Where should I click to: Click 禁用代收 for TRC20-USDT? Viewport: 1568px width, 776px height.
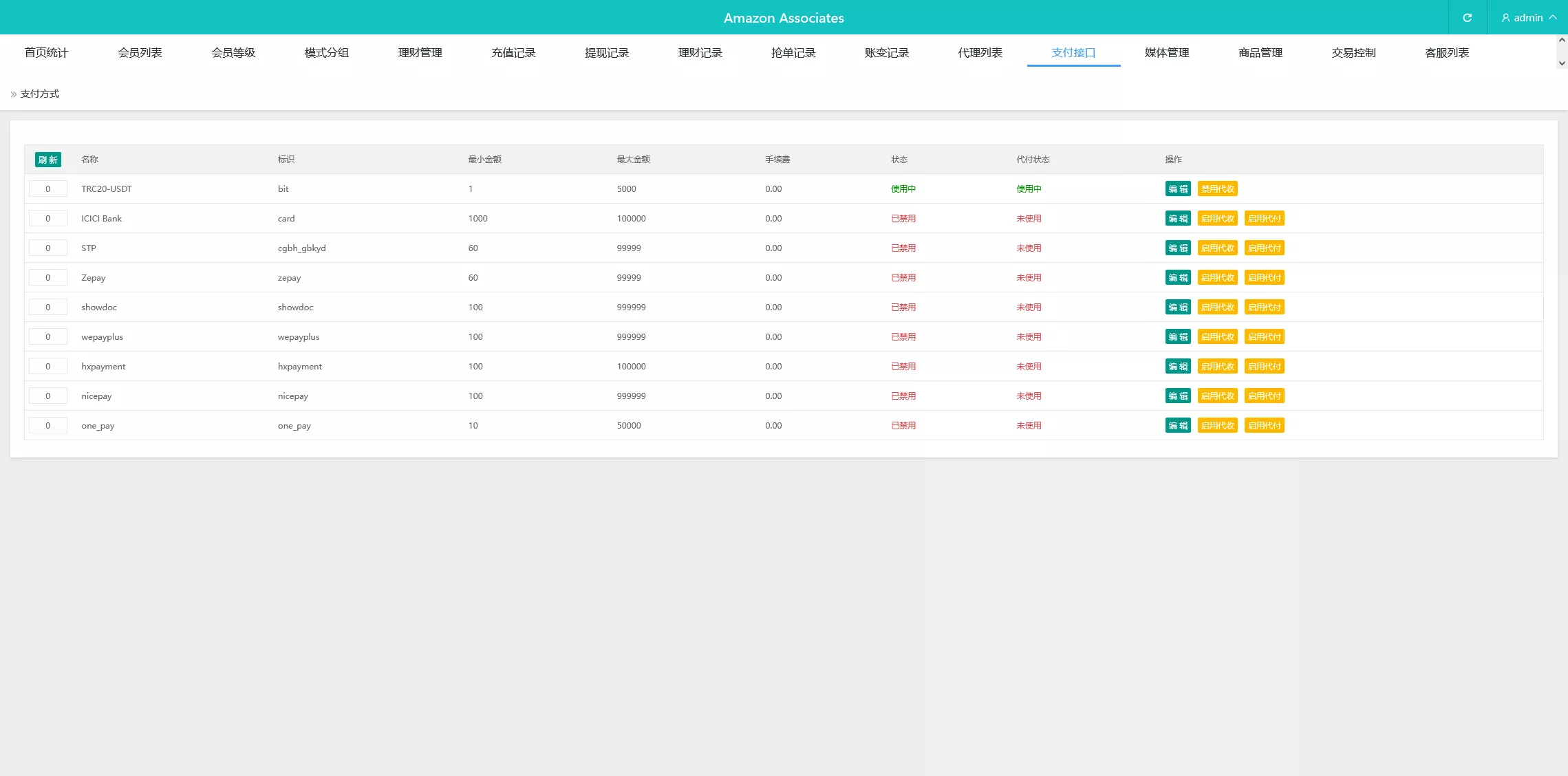coord(1217,189)
